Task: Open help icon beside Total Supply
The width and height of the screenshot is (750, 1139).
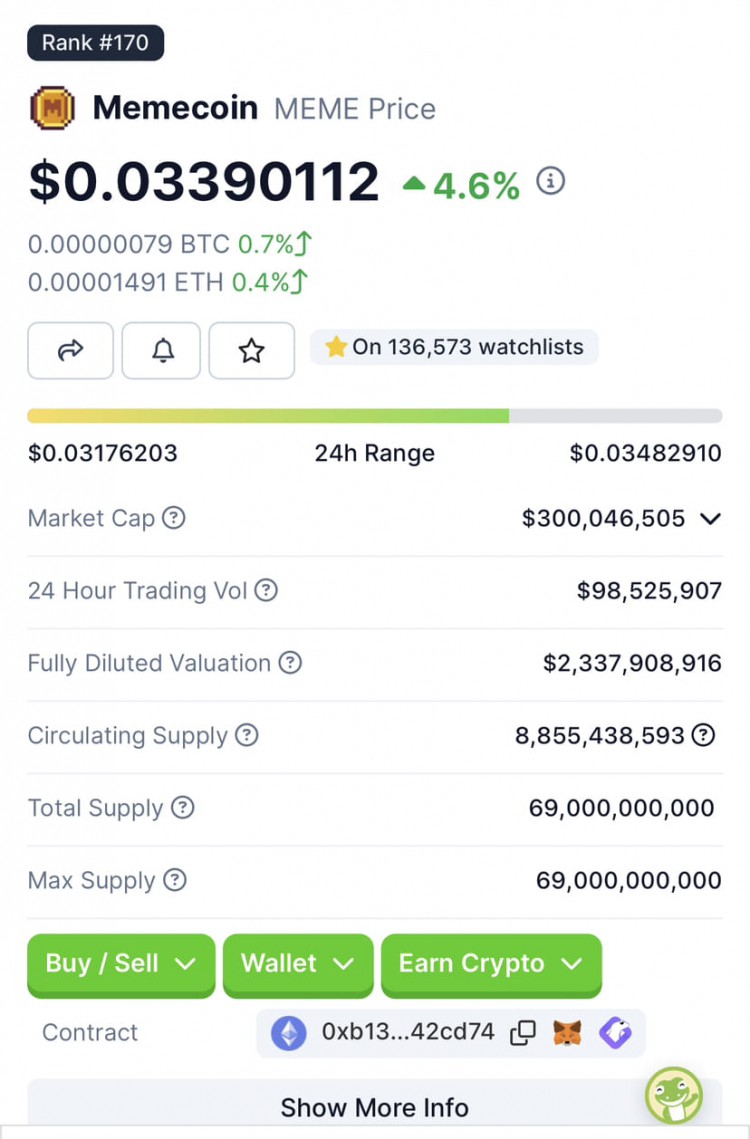Action: click(182, 807)
